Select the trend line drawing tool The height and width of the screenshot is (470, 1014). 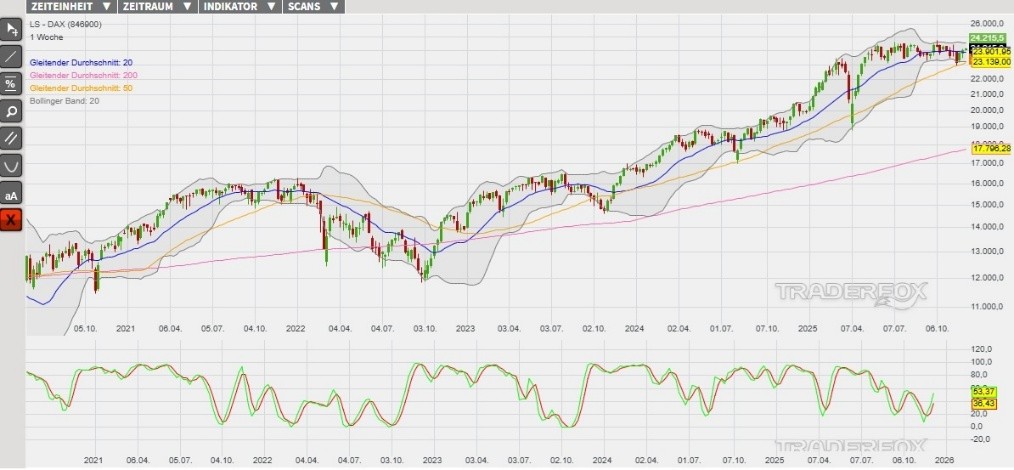pyautogui.click(x=11, y=56)
